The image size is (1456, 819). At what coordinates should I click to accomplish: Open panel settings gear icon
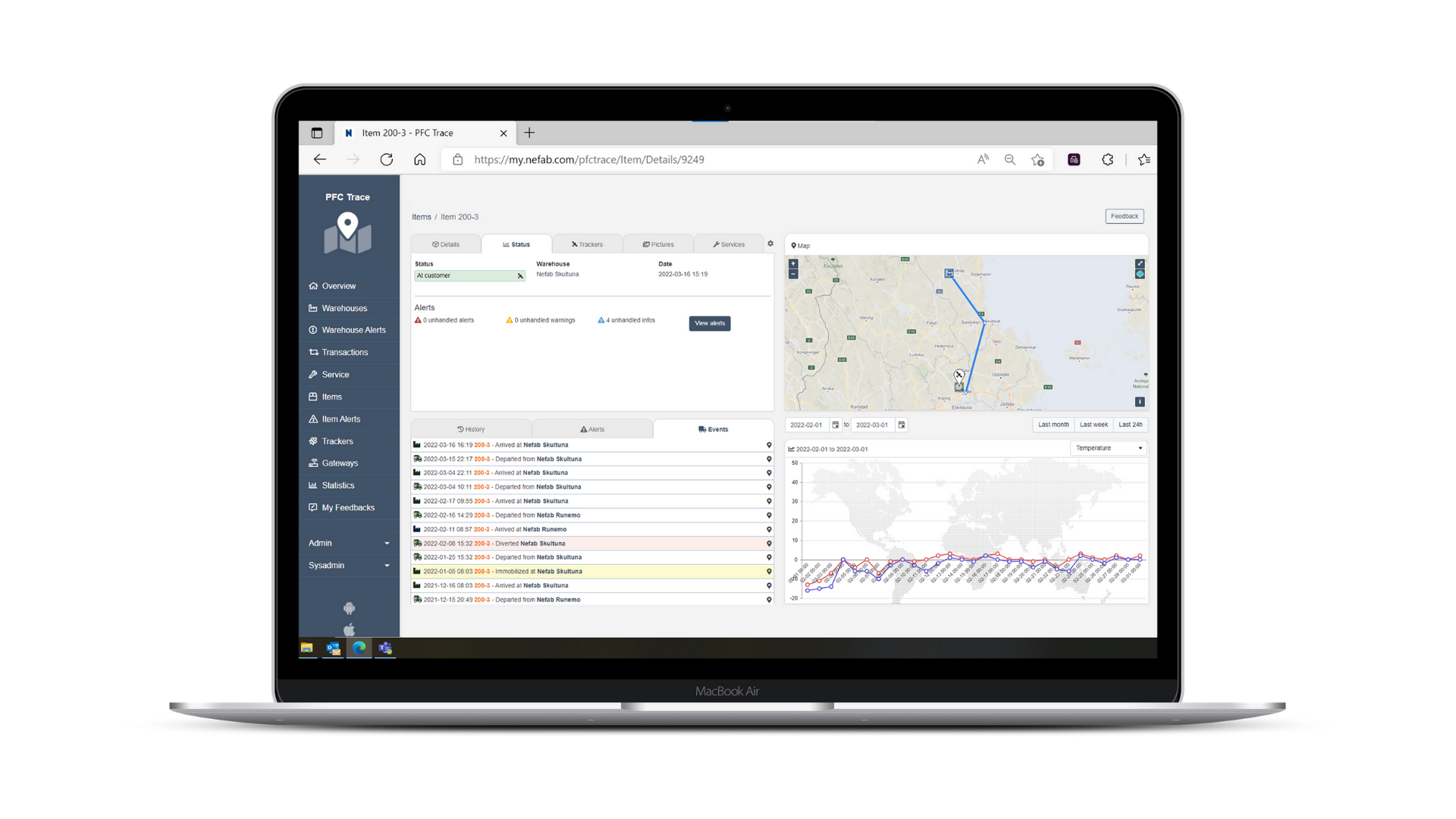pyautogui.click(x=770, y=244)
